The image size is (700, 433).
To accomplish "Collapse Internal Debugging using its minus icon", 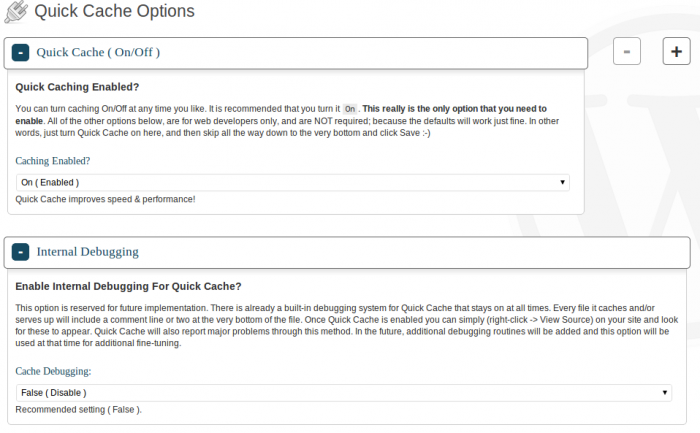I will (x=20, y=252).
